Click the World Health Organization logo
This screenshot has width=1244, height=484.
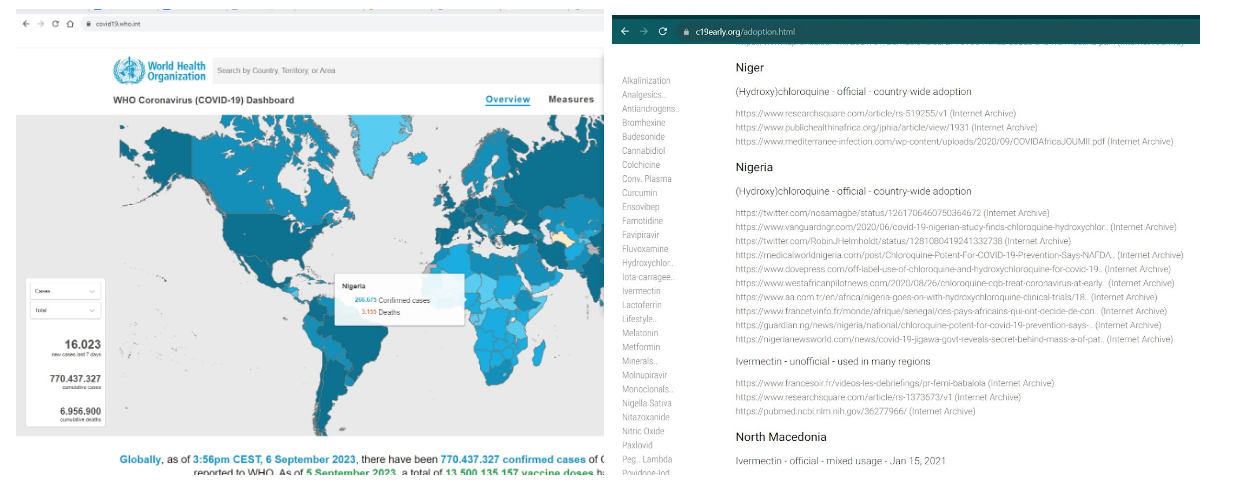160,71
